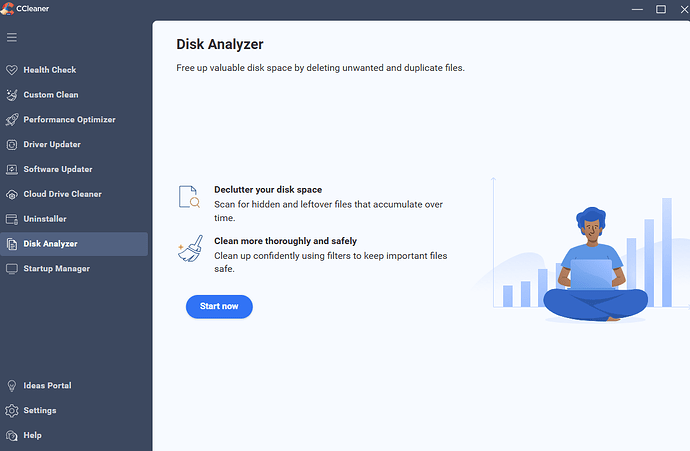Viewport: 690px width, 451px height.
Task: Click the CCleaner logo in title bar
Action: [8, 8]
